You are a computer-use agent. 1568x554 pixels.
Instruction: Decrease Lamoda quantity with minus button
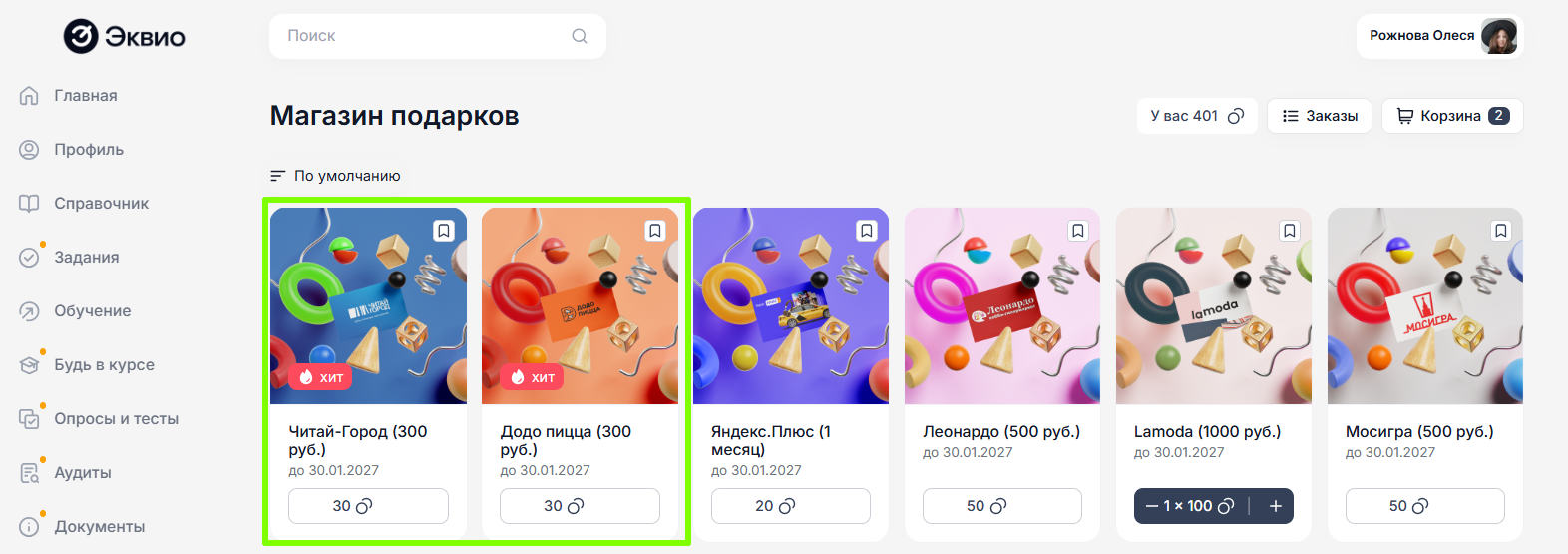click(1152, 506)
